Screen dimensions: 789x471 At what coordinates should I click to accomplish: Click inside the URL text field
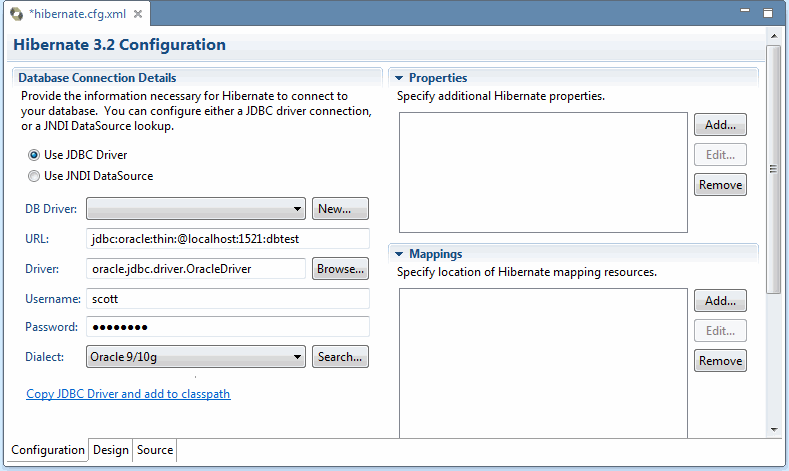(x=228, y=240)
